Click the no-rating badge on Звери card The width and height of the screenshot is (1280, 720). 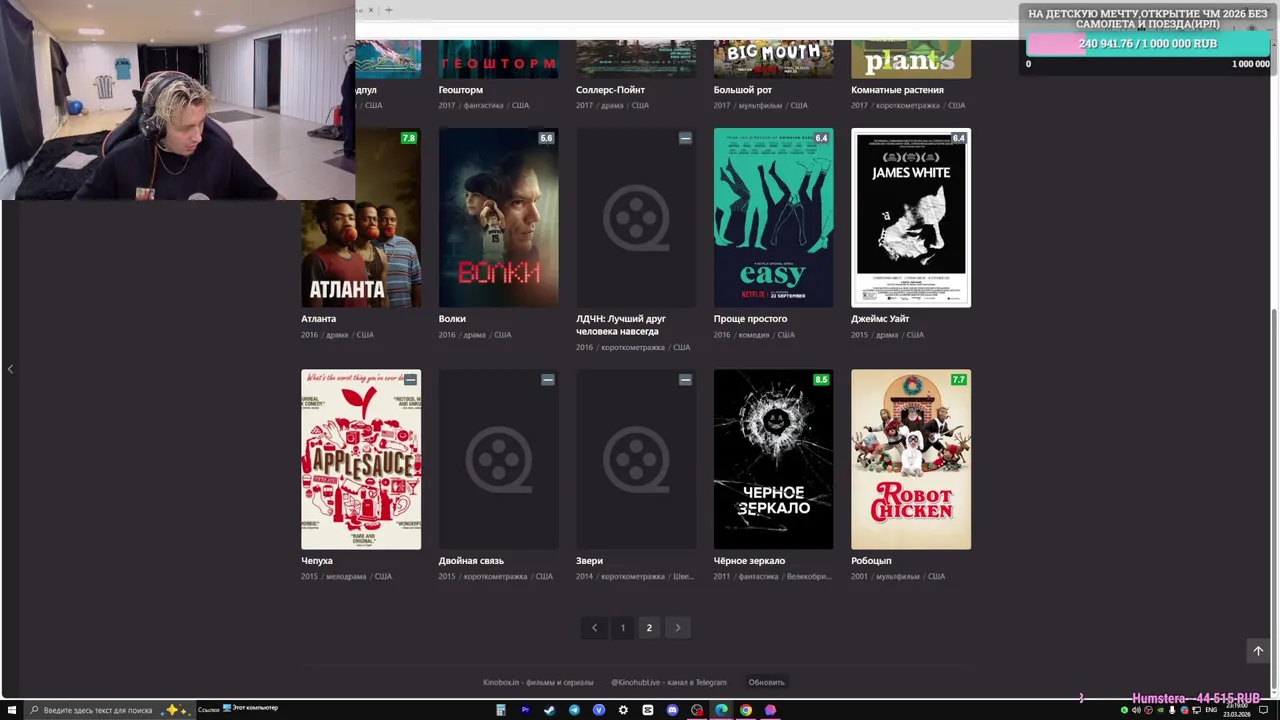685,380
